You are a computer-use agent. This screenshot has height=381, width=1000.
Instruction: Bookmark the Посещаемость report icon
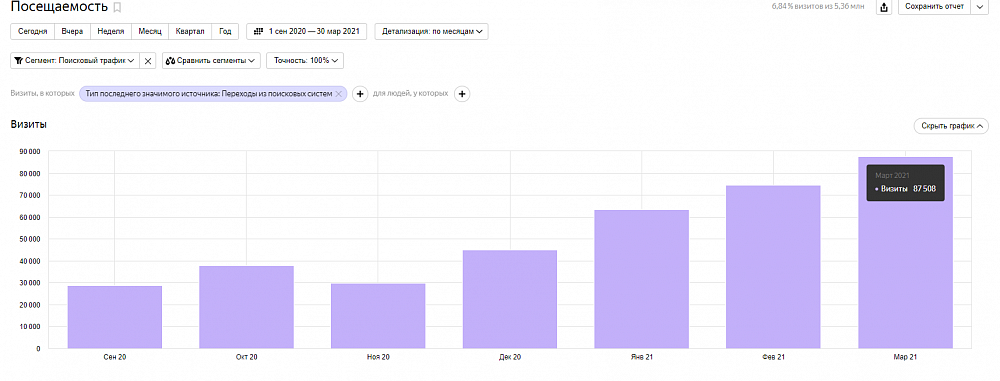(x=117, y=8)
